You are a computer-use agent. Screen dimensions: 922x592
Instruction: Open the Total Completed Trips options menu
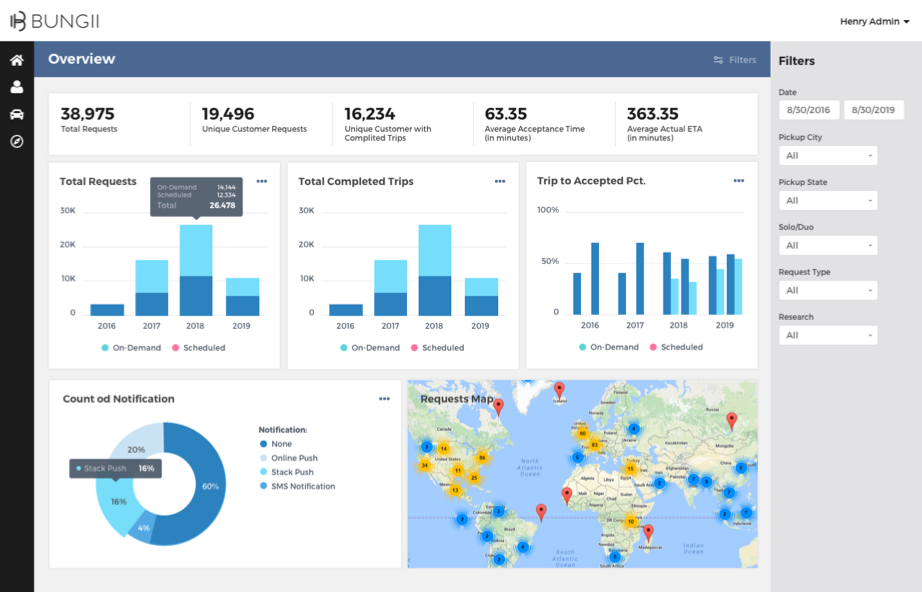pos(500,181)
